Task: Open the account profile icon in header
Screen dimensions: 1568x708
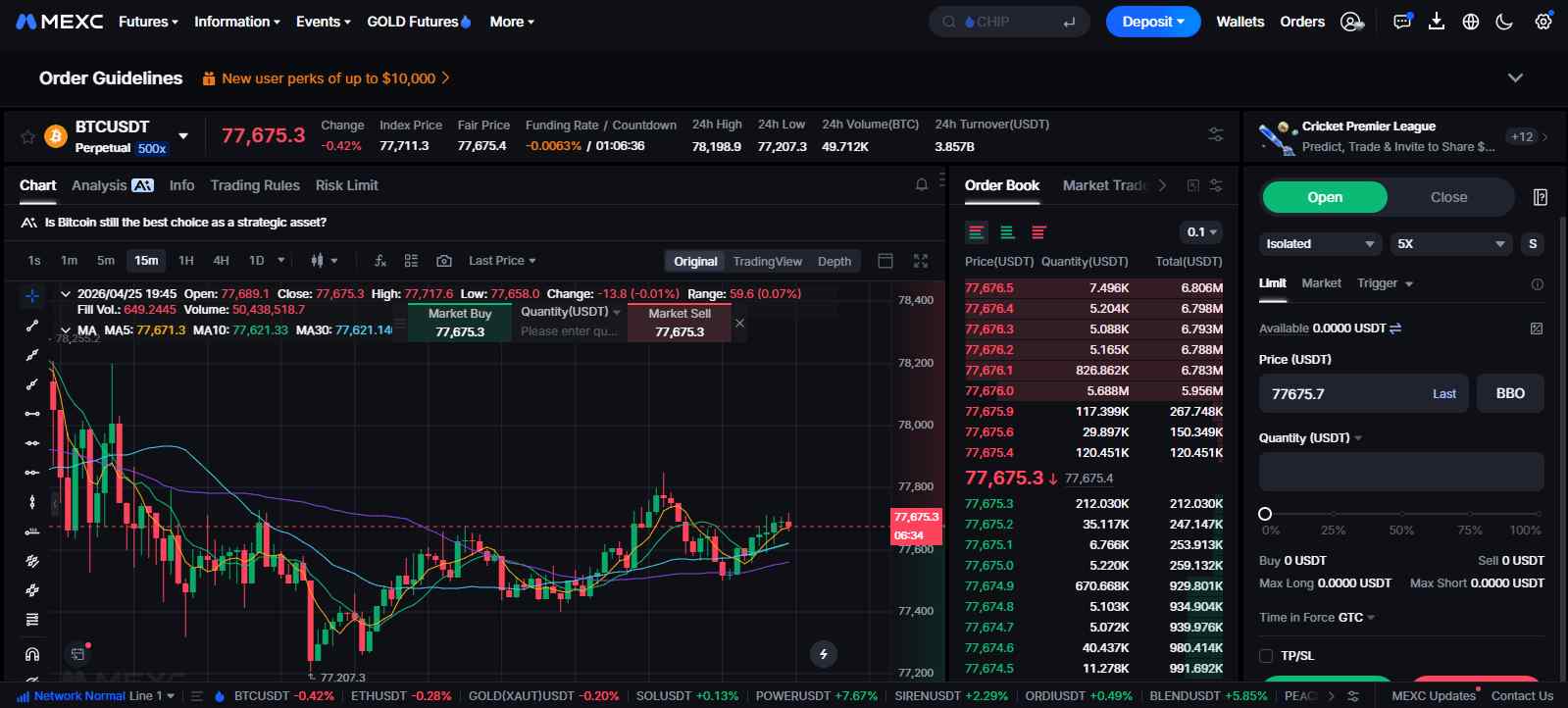Action: (x=1352, y=22)
